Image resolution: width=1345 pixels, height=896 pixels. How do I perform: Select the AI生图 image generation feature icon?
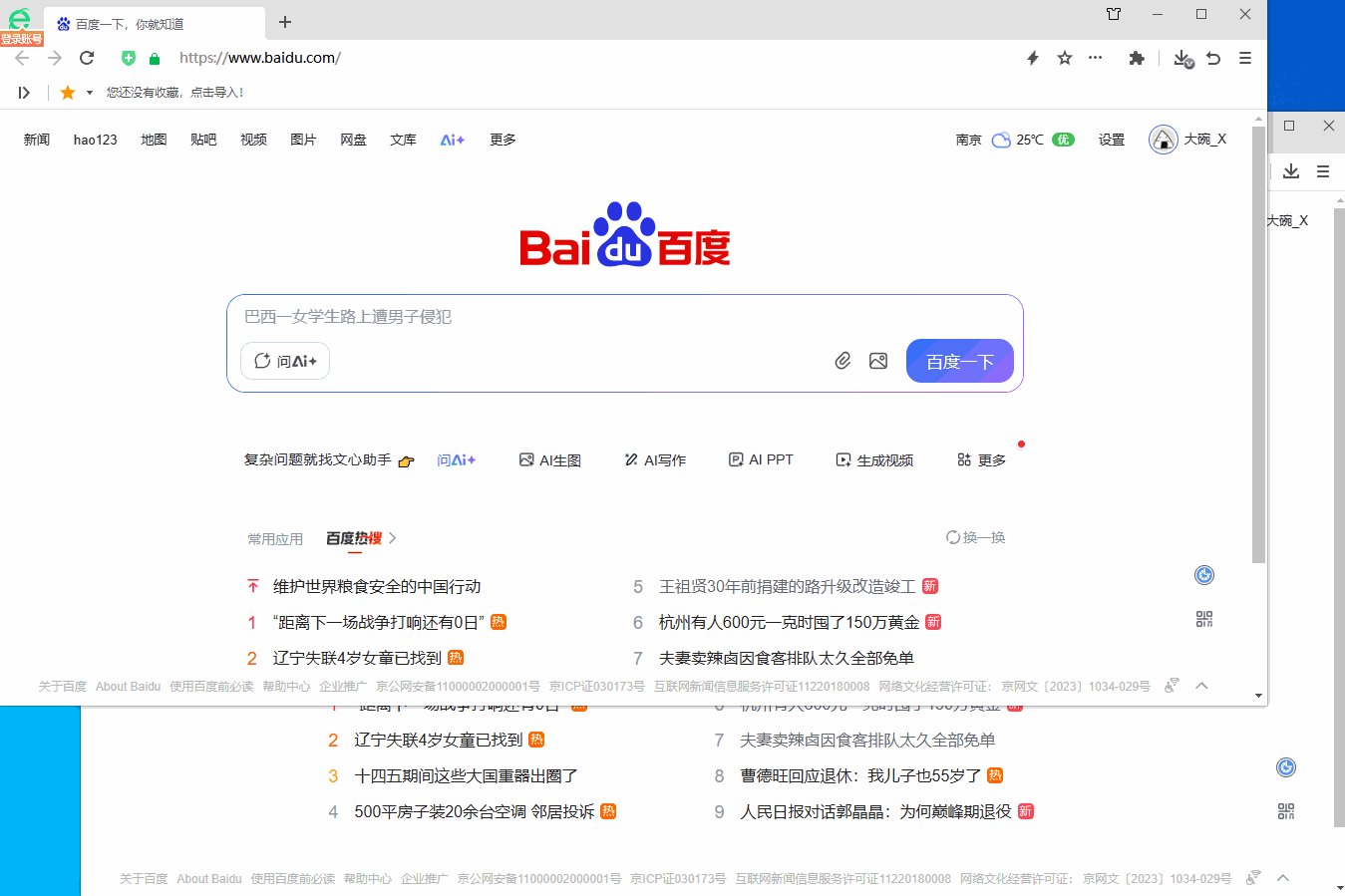coord(526,459)
